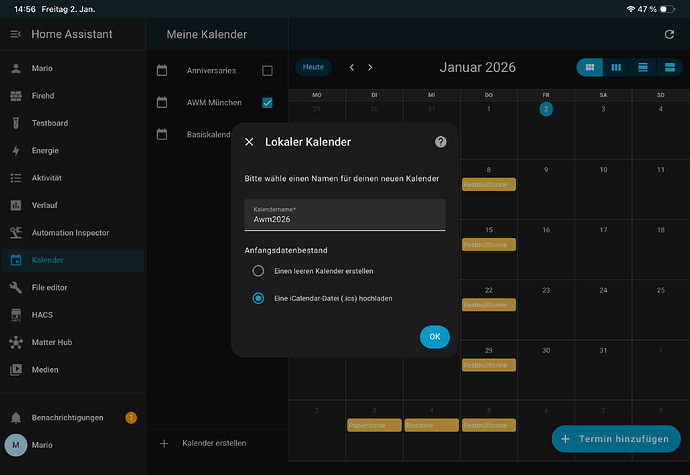Open HACS from the sidebar
The width and height of the screenshot is (690, 475).
pos(44,314)
